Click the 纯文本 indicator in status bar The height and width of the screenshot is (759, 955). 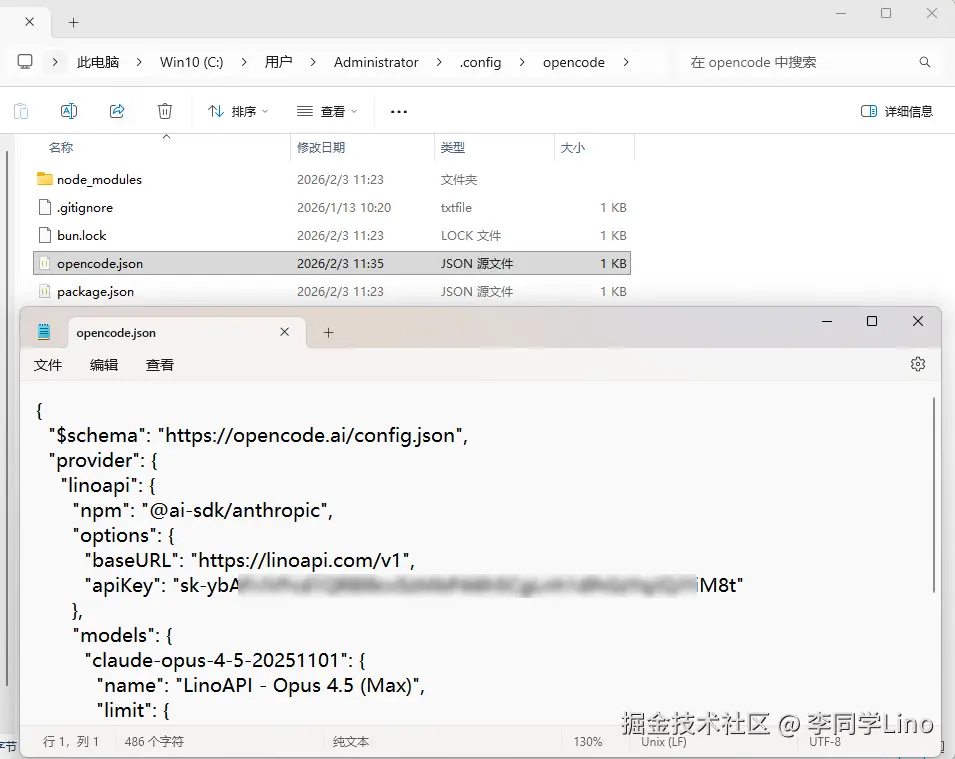[x=351, y=742]
